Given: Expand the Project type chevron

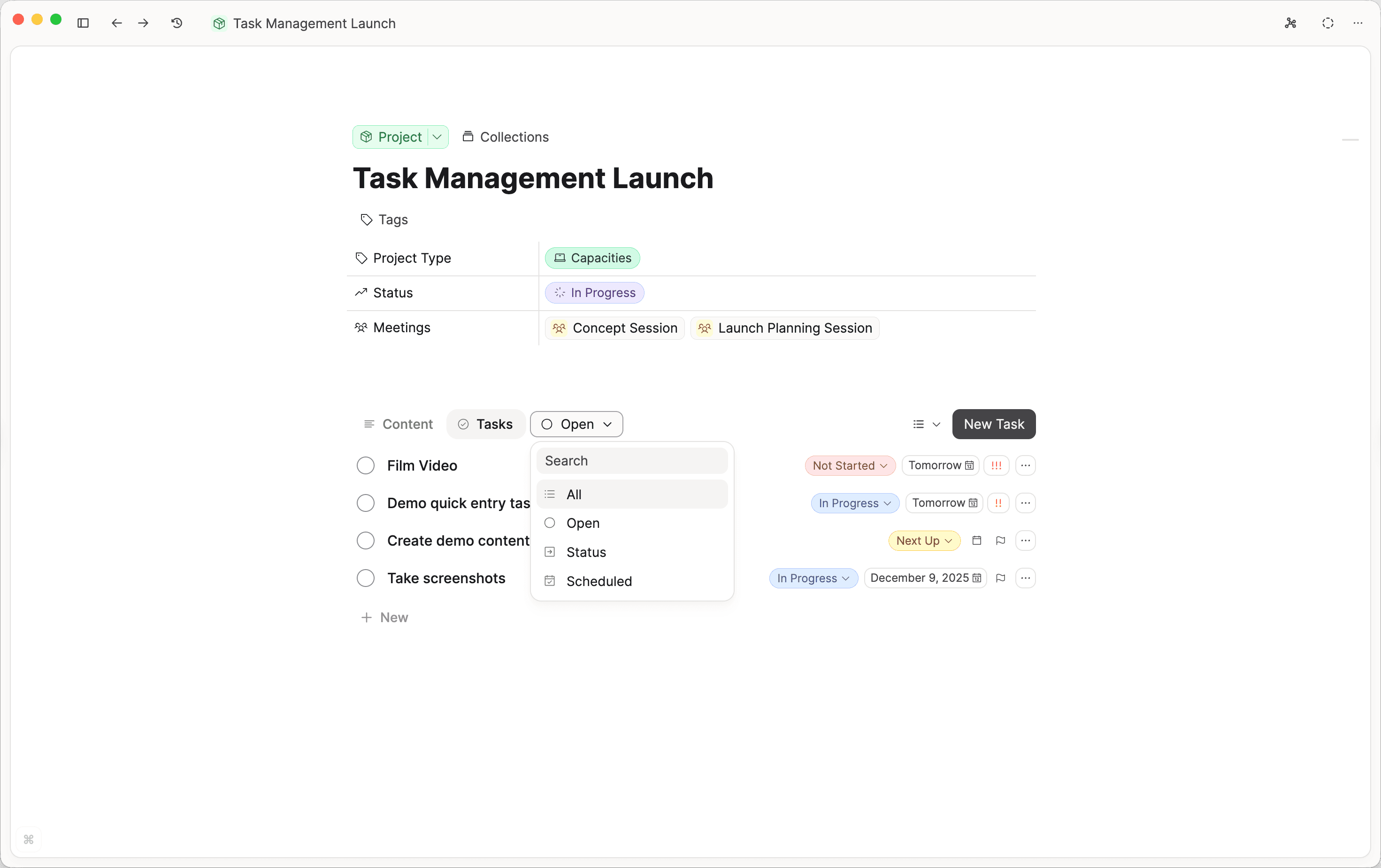Looking at the screenshot, I should click(437, 137).
